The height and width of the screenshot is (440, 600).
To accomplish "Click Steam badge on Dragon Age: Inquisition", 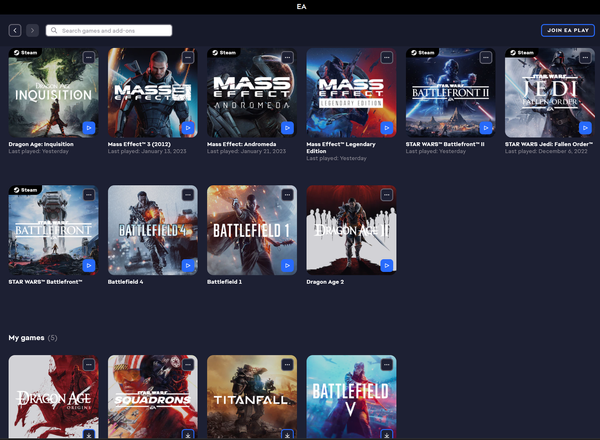I will 25,52.
